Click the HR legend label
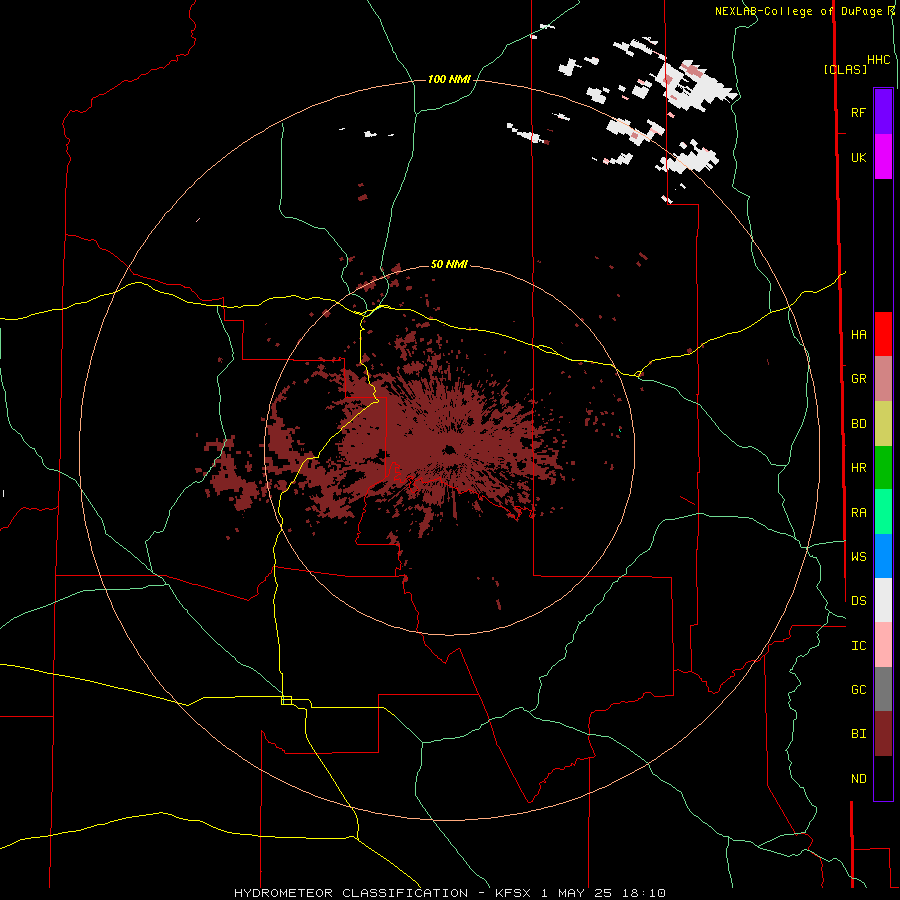900x900 pixels. click(x=858, y=468)
